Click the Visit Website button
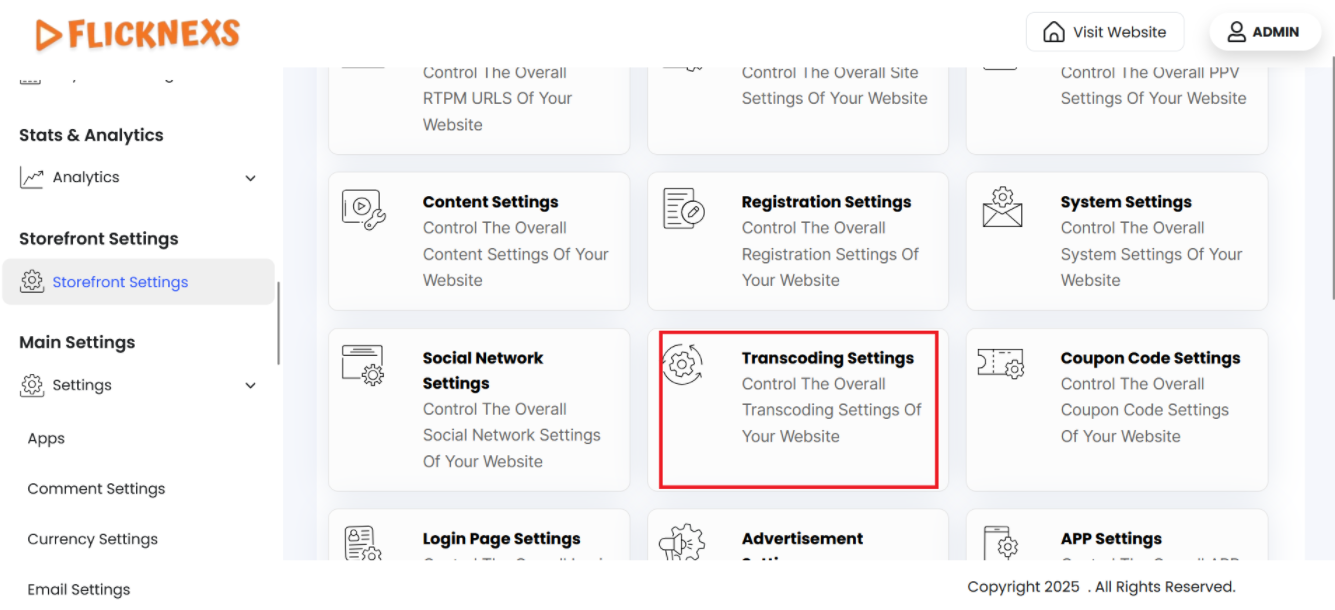The height and width of the screenshot is (610, 1335). tap(1105, 32)
